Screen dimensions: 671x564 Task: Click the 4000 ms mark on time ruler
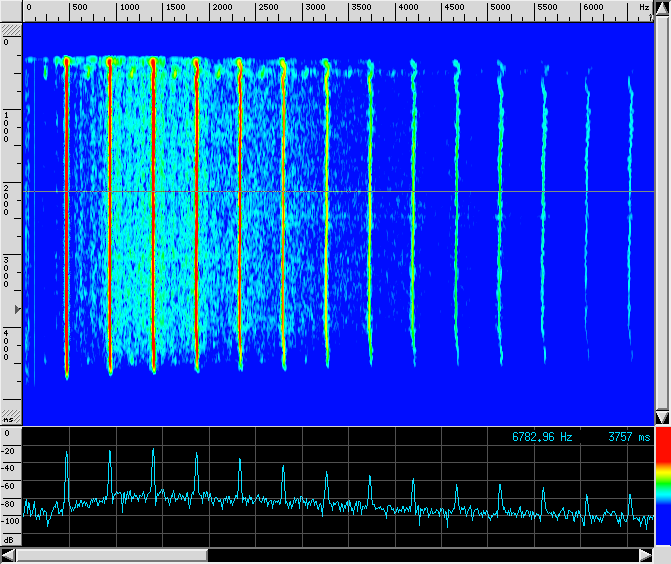click(x=9, y=339)
